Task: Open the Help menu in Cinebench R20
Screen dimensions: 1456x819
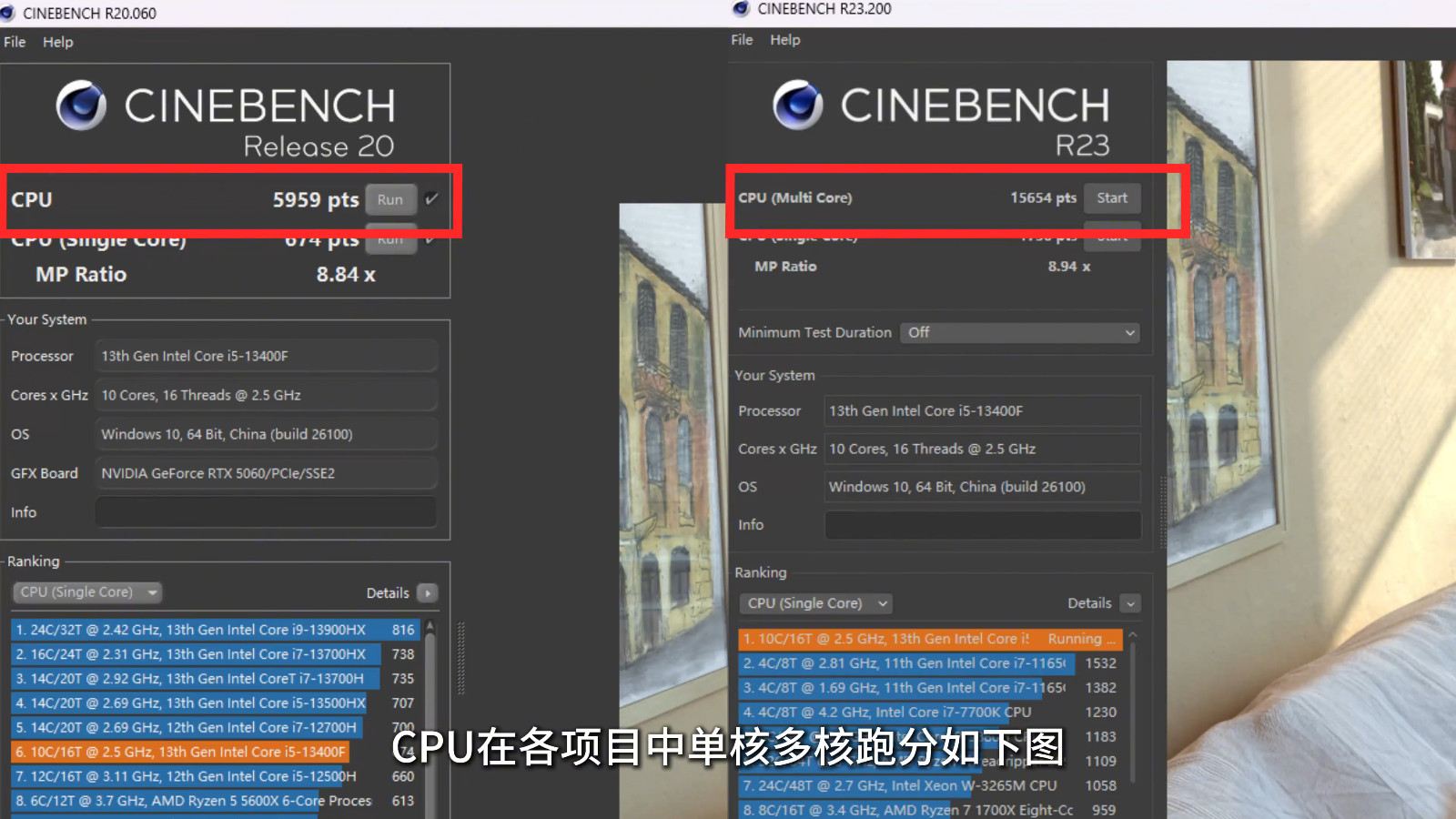Action: tap(57, 42)
